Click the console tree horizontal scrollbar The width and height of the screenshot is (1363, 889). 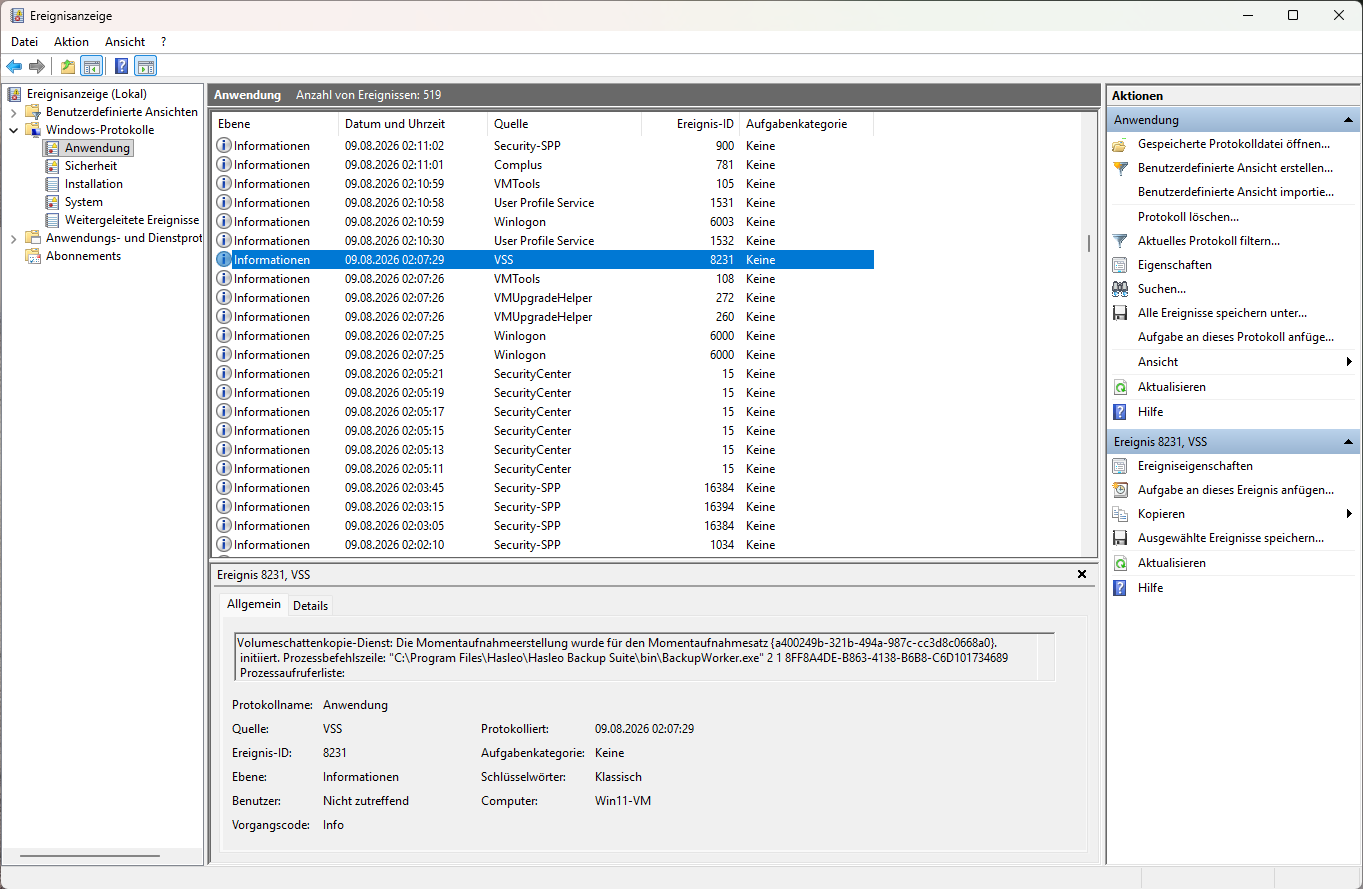click(x=89, y=856)
